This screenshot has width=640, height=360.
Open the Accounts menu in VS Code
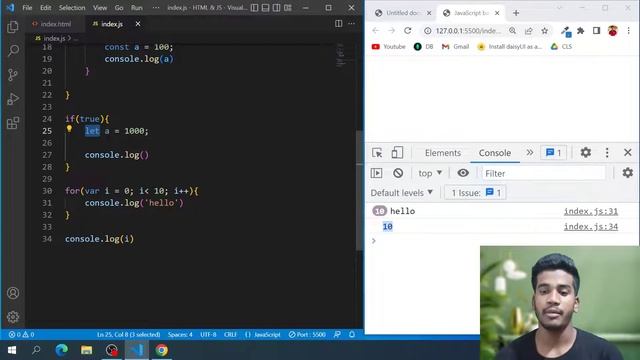click(x=13, y=293)
